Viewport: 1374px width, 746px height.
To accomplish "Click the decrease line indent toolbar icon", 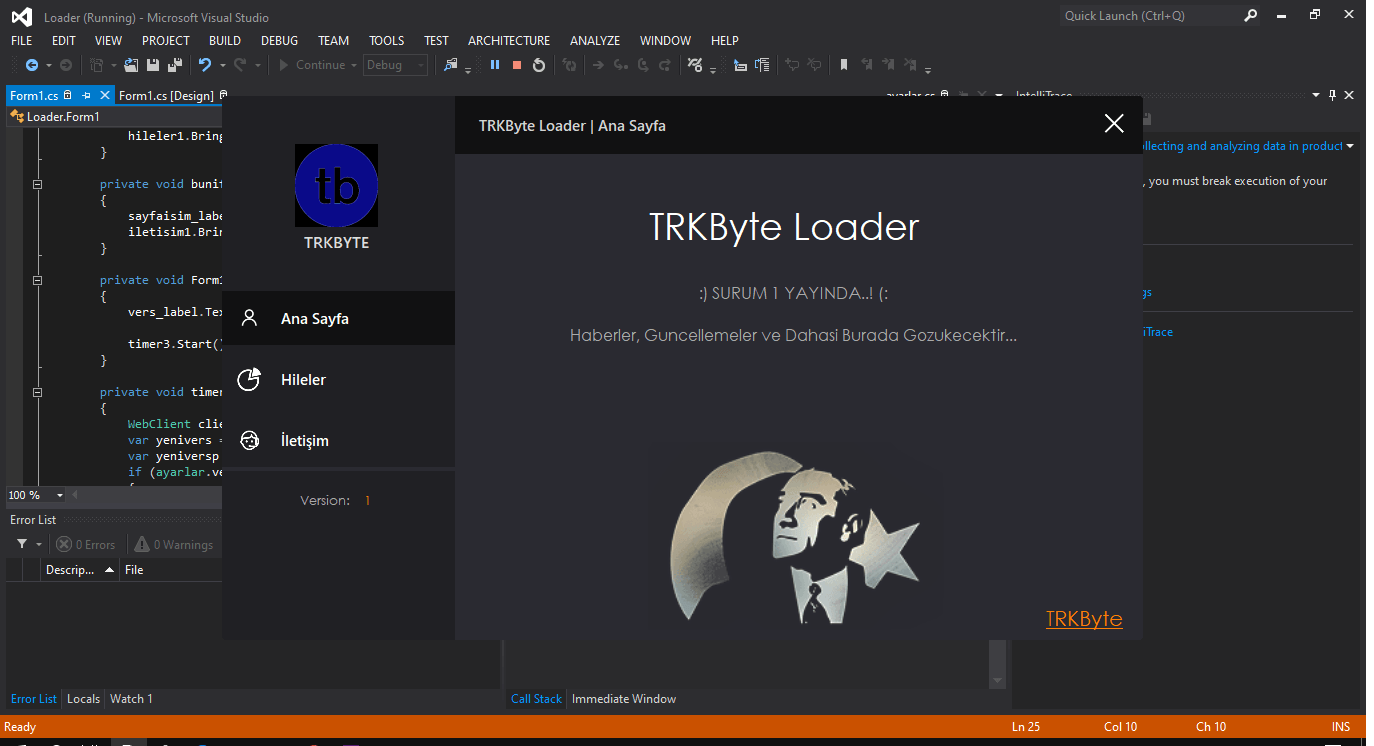I will click(x=740, y=65).
